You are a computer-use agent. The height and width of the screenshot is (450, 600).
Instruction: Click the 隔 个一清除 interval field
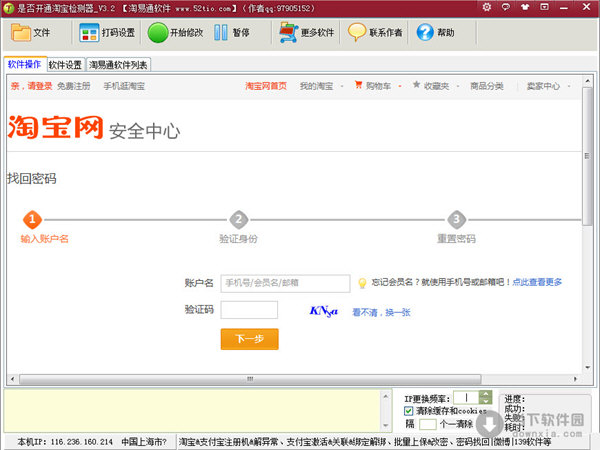point(427,424)
